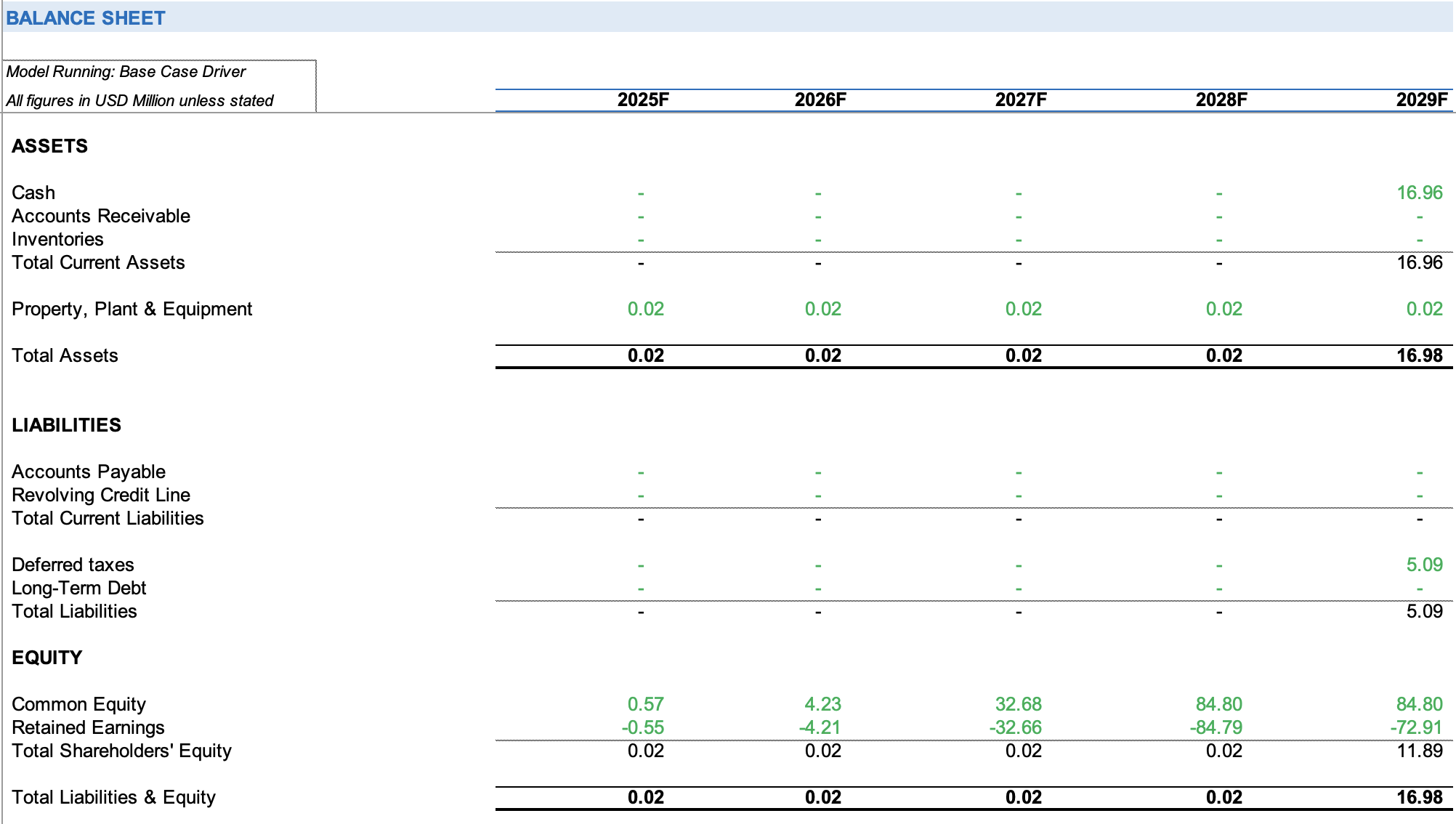Select the 2025F column header
The height and width of the screenshot is (824, 1456).
click(x=642, y=100)
